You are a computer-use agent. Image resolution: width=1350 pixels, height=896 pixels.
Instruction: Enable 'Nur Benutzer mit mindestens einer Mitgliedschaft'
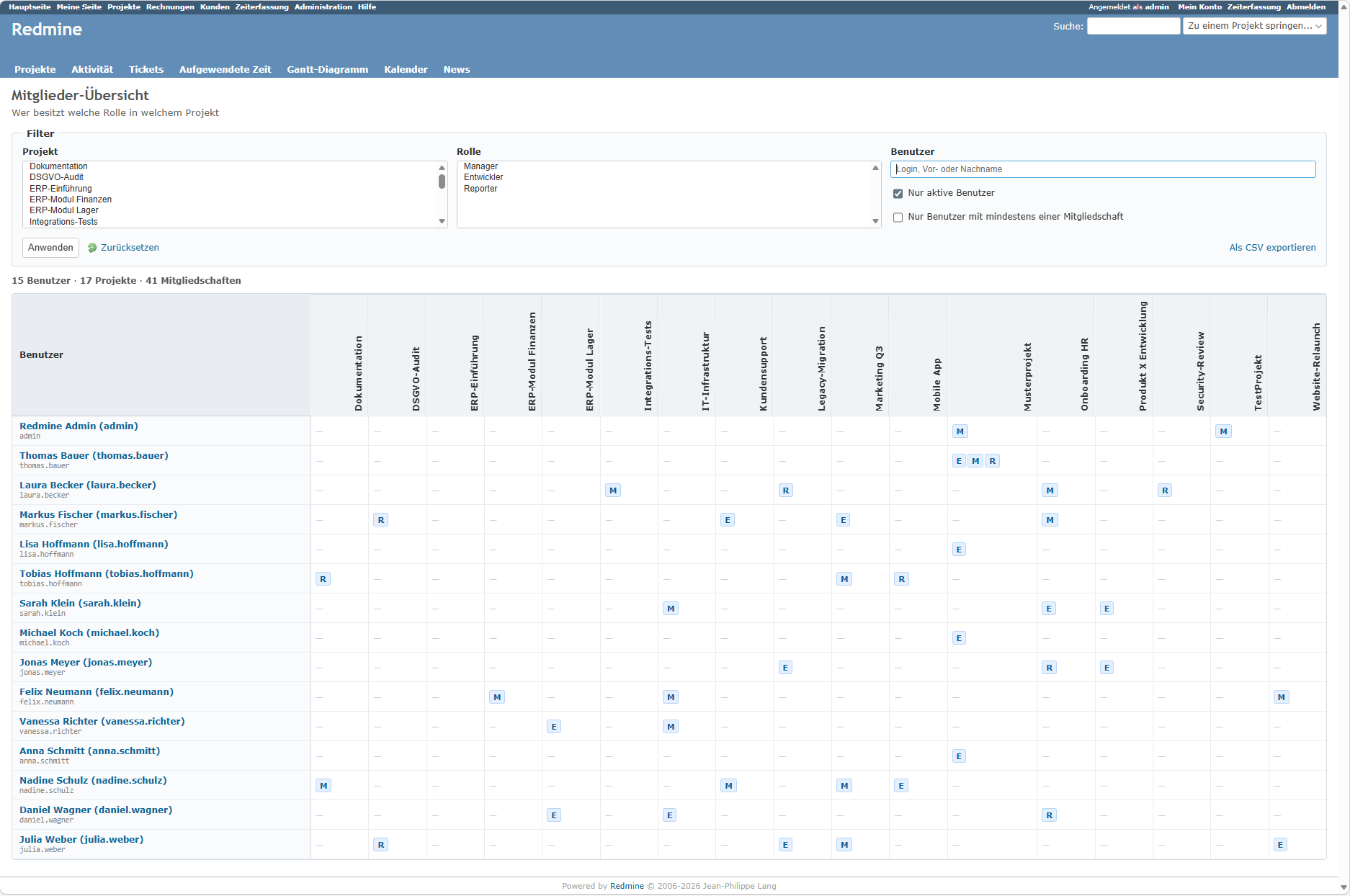(x=898, y=218)
